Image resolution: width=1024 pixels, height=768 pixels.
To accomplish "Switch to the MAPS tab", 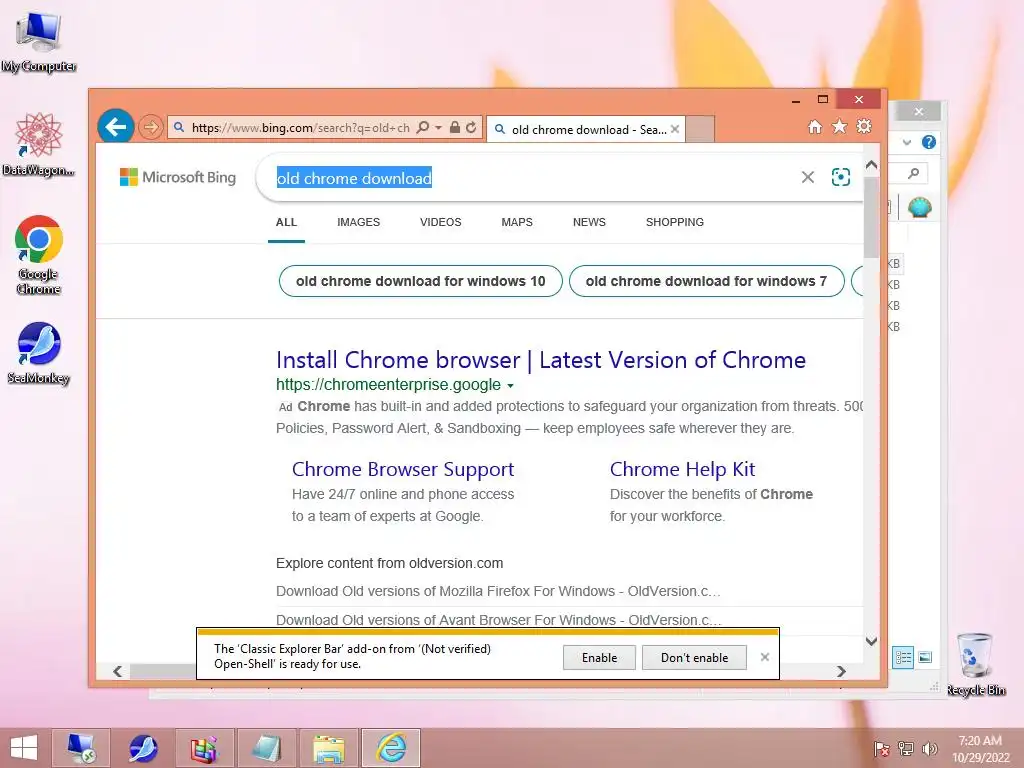I will [517, 222].
